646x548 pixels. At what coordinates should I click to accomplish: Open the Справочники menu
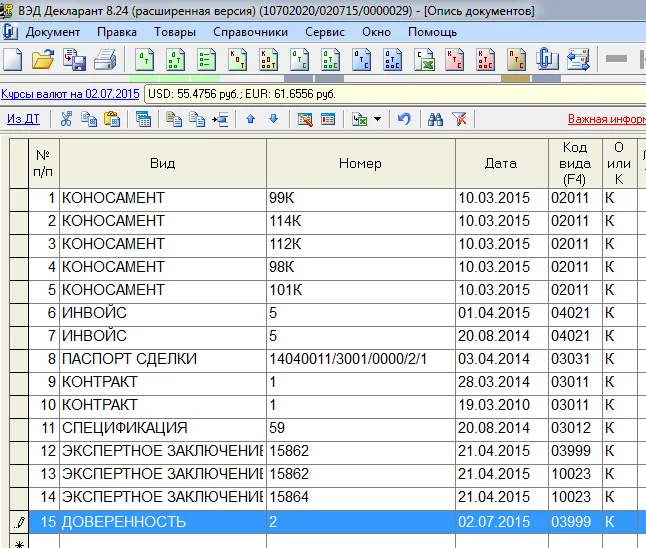[250, 32]
